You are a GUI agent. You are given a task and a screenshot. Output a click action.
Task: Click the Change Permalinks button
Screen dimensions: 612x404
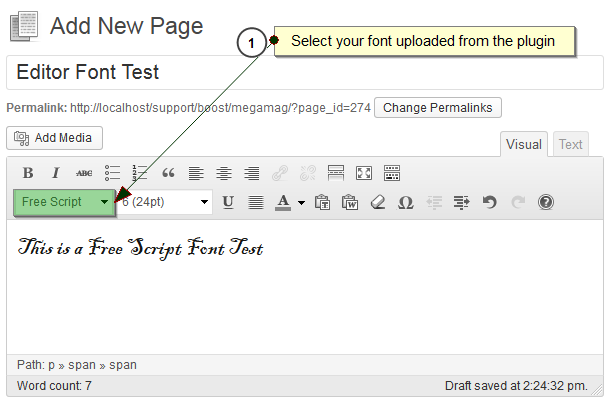coord(438,107)
